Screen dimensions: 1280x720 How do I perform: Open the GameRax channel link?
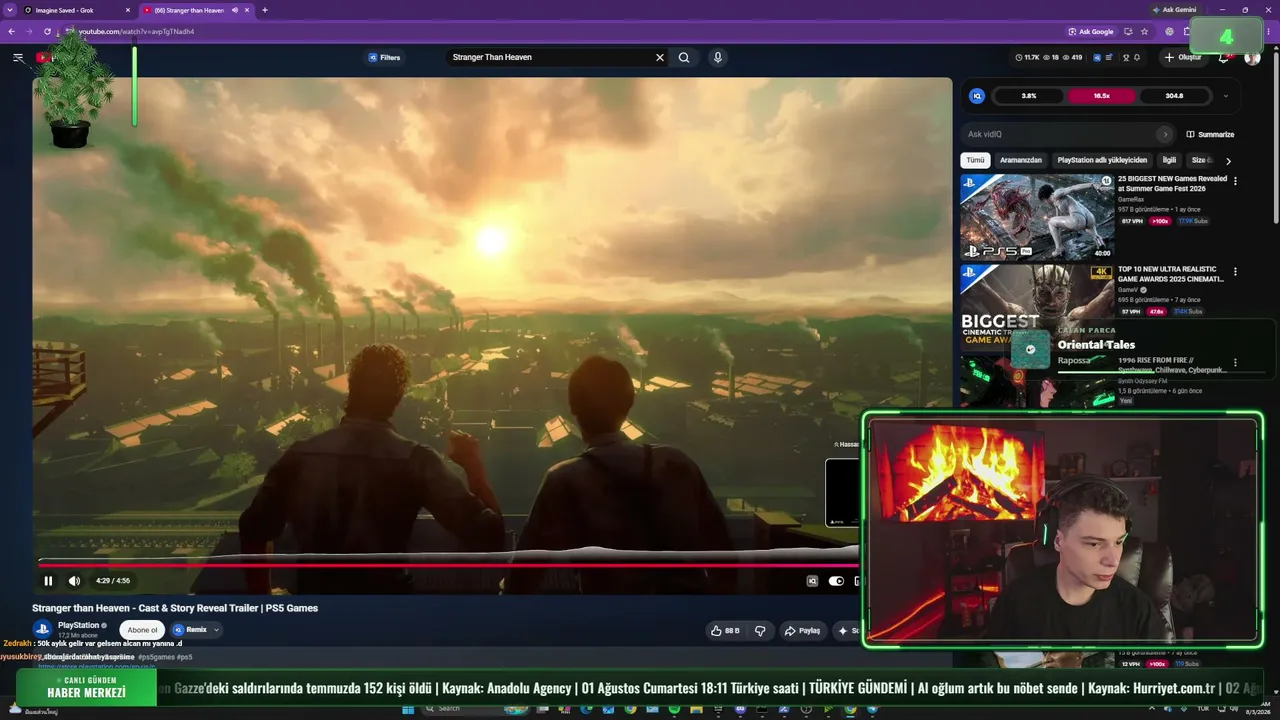pos(1131,199)
